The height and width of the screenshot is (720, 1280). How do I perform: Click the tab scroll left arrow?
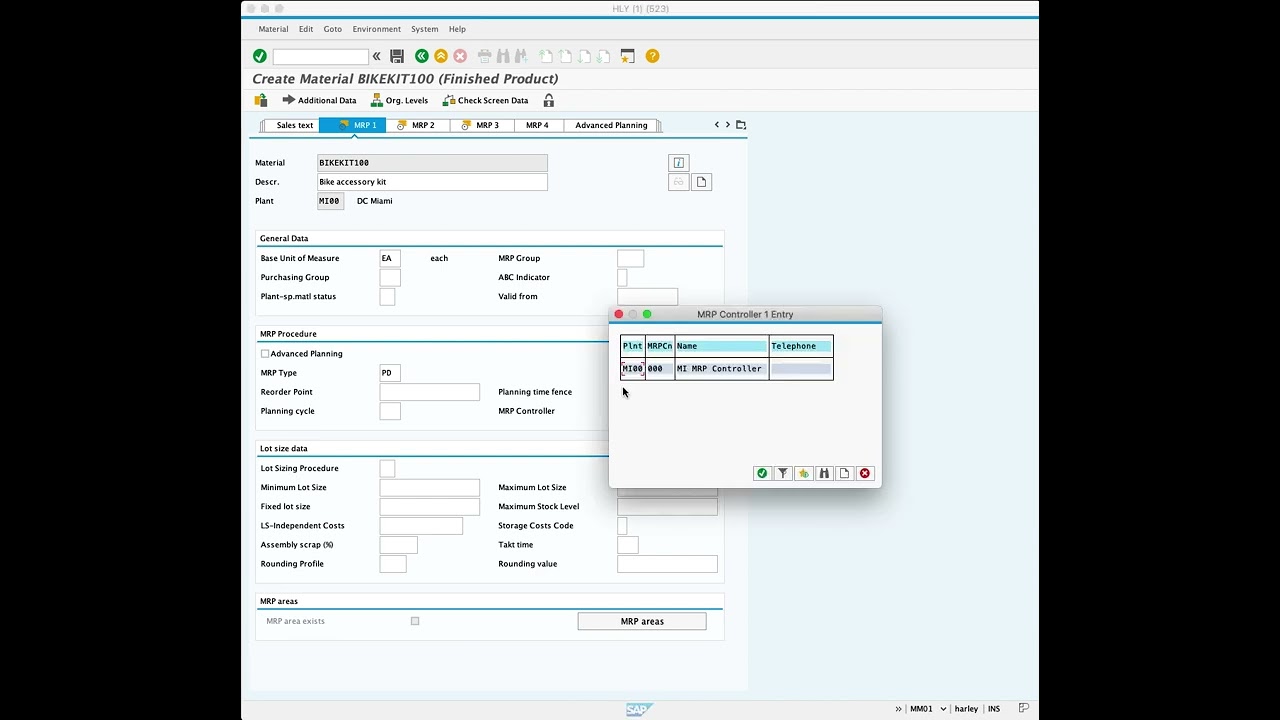coord(717,125)
